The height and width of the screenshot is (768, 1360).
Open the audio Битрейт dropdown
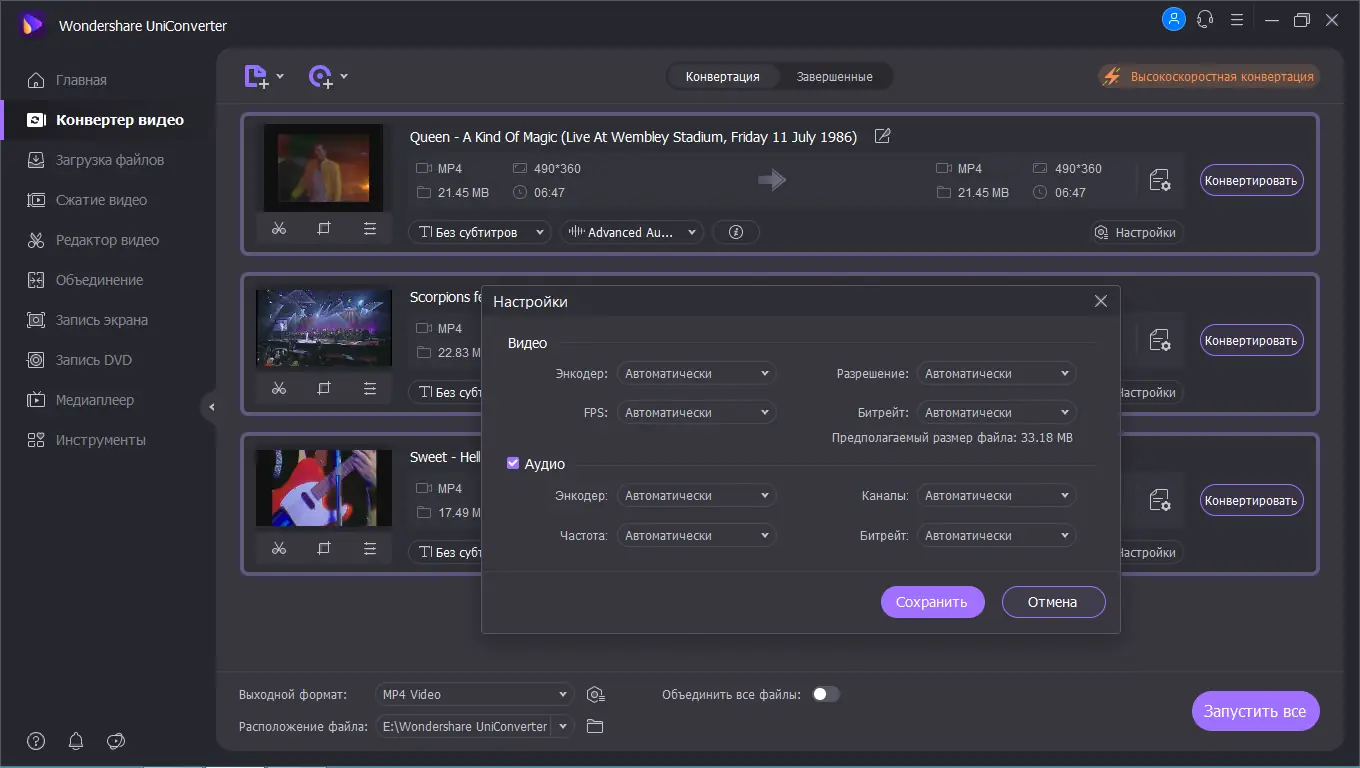coord(996,535)
